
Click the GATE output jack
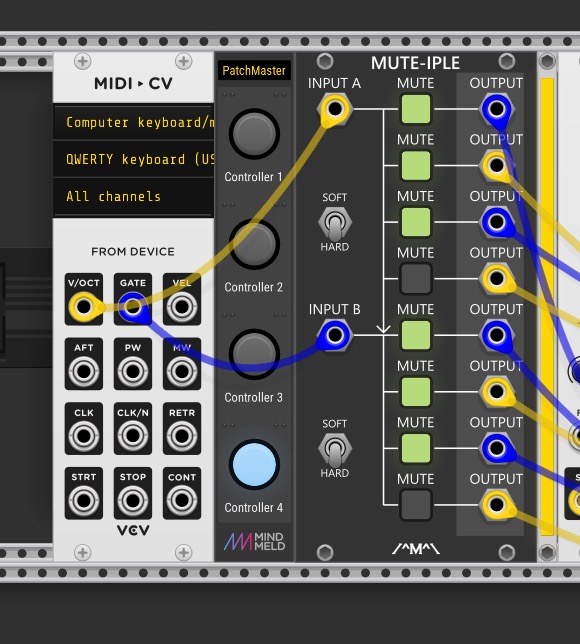point(133,306)
